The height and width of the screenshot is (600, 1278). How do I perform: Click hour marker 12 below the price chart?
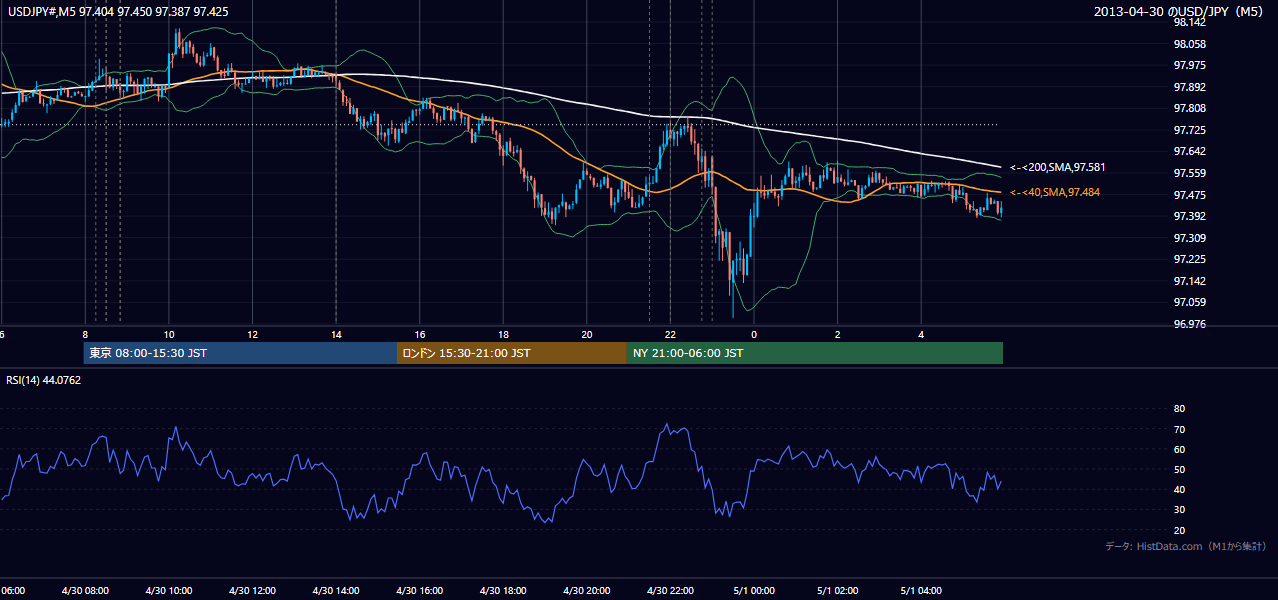tap(252, 334)
